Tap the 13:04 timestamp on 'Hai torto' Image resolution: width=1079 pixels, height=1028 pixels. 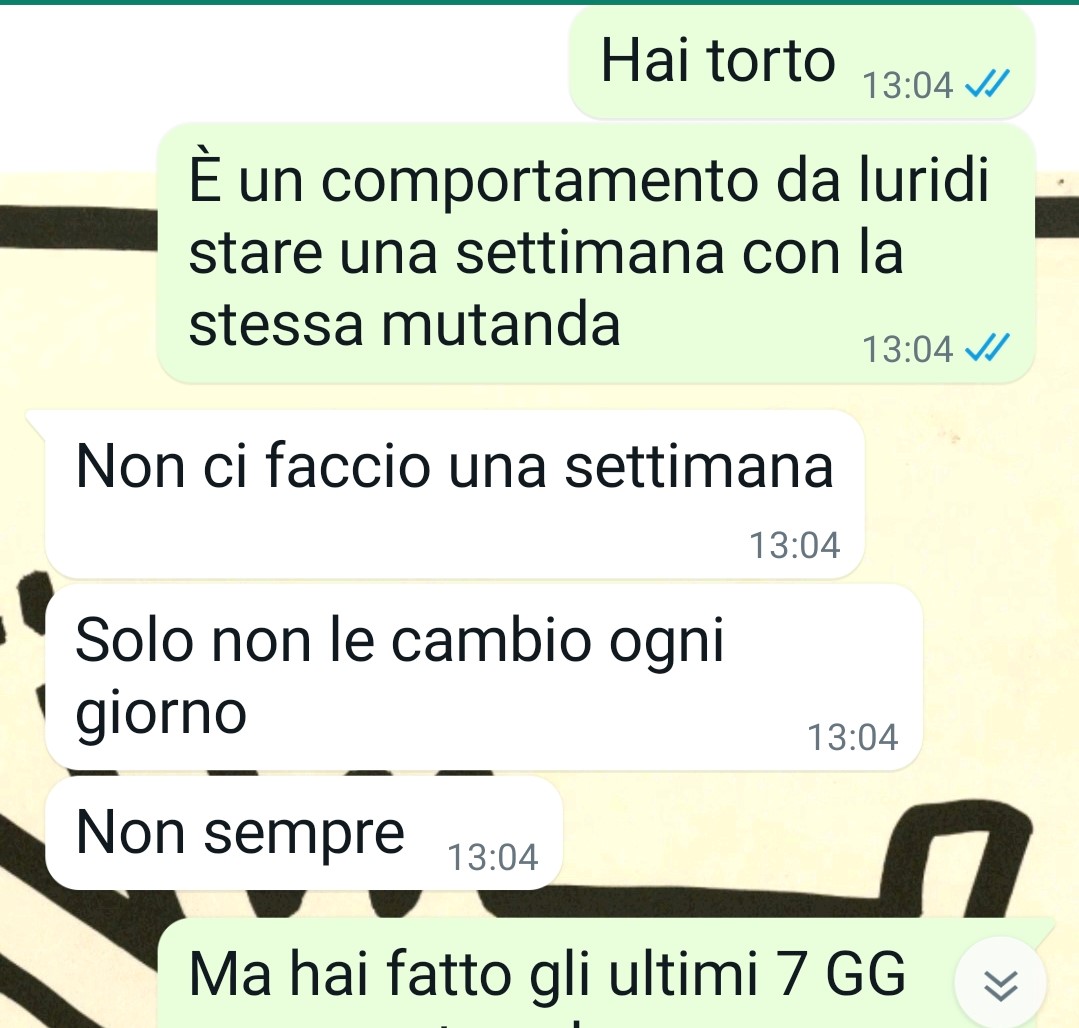point(907,85)
